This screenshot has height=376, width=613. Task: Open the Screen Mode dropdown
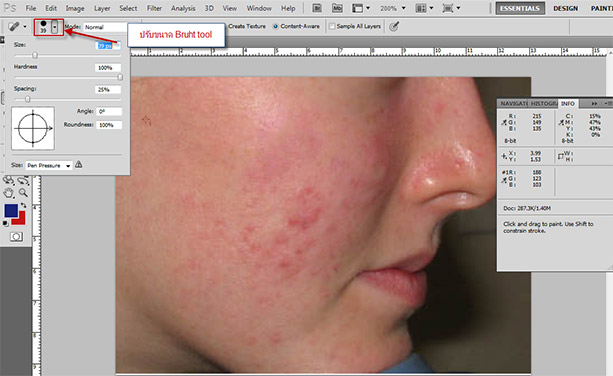(x=452, y=8)
